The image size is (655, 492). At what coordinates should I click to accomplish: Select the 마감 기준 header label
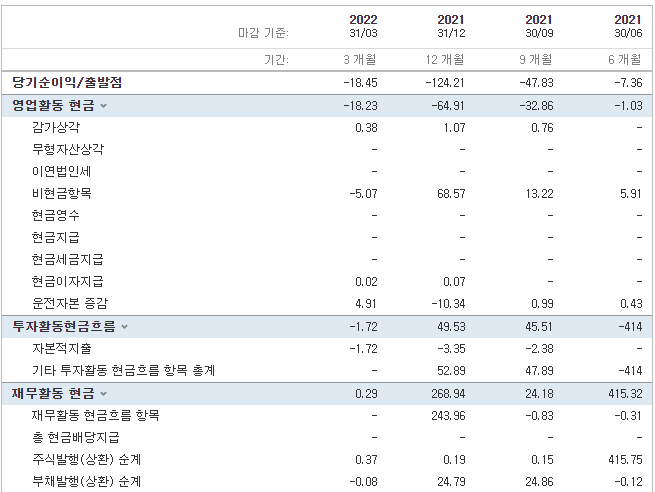click(x=263, y=33)
